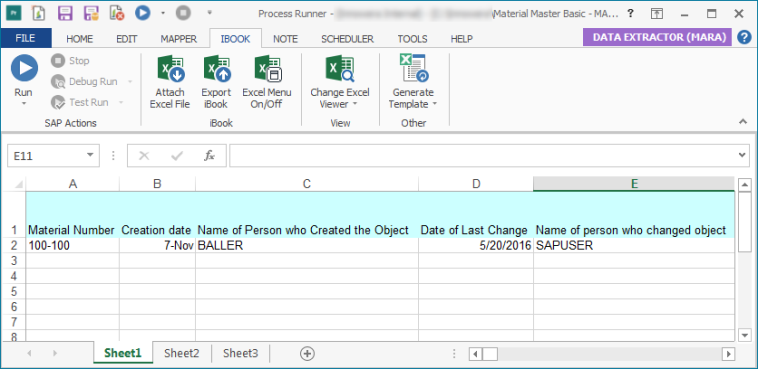This screenshot has width=758, height=369.
Task: Click the blue Run icon in title bar
Action: pyautogui.click(x=143, y=13)
